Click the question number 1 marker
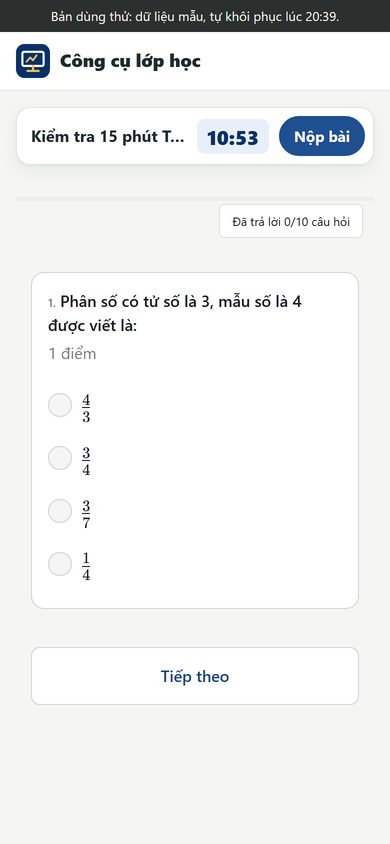Viewport: 390px width, 844px height. point(52,304)
